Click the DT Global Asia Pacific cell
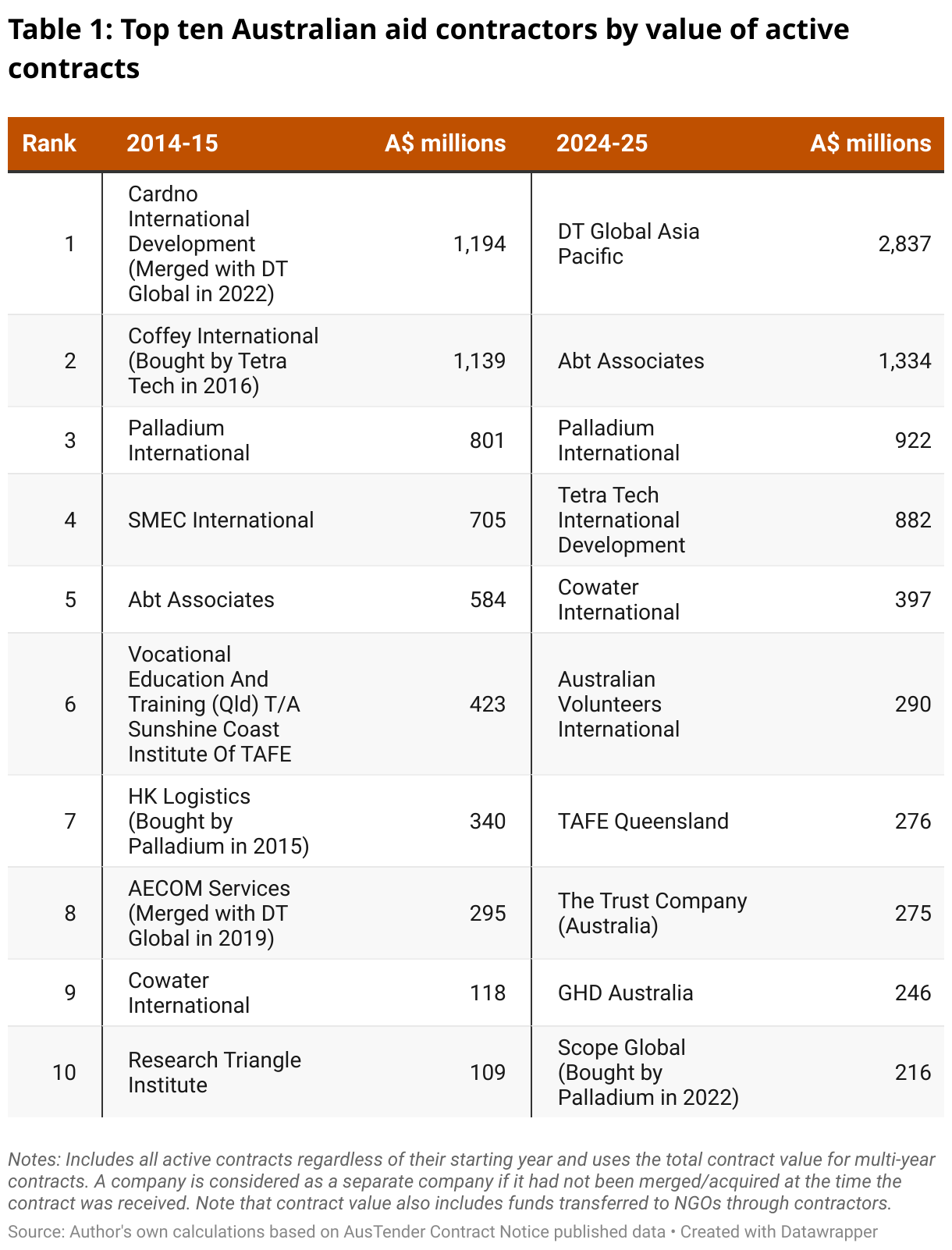Screen dimensions: 952x1250 628,243
